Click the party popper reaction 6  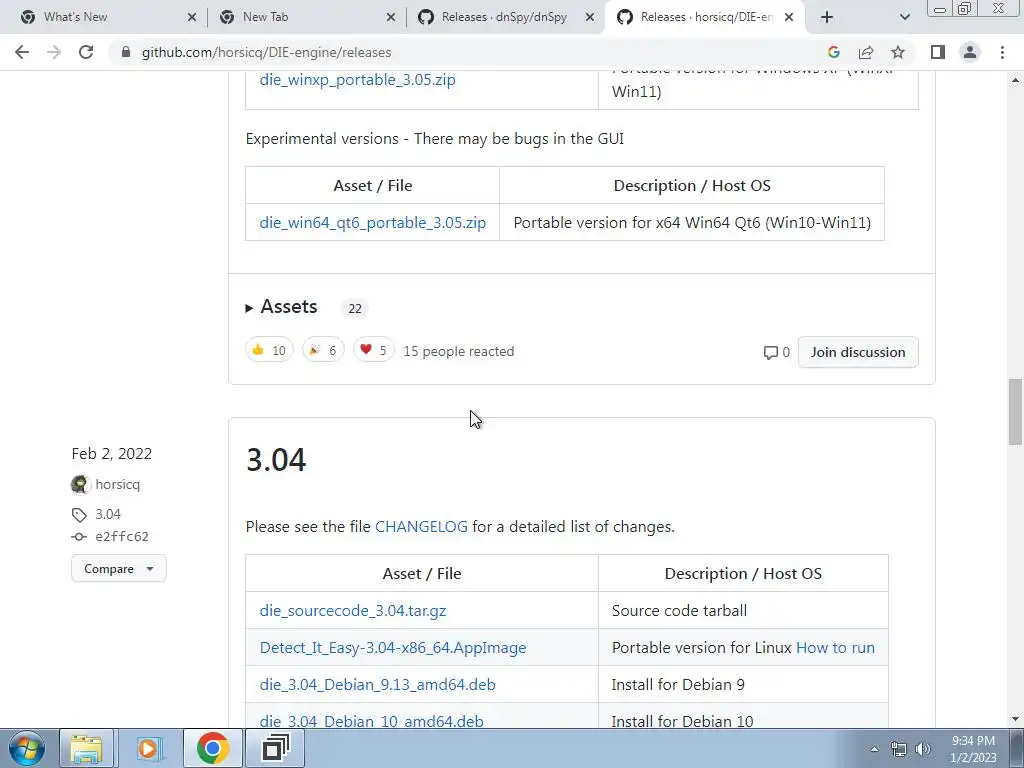pos(323,350)
